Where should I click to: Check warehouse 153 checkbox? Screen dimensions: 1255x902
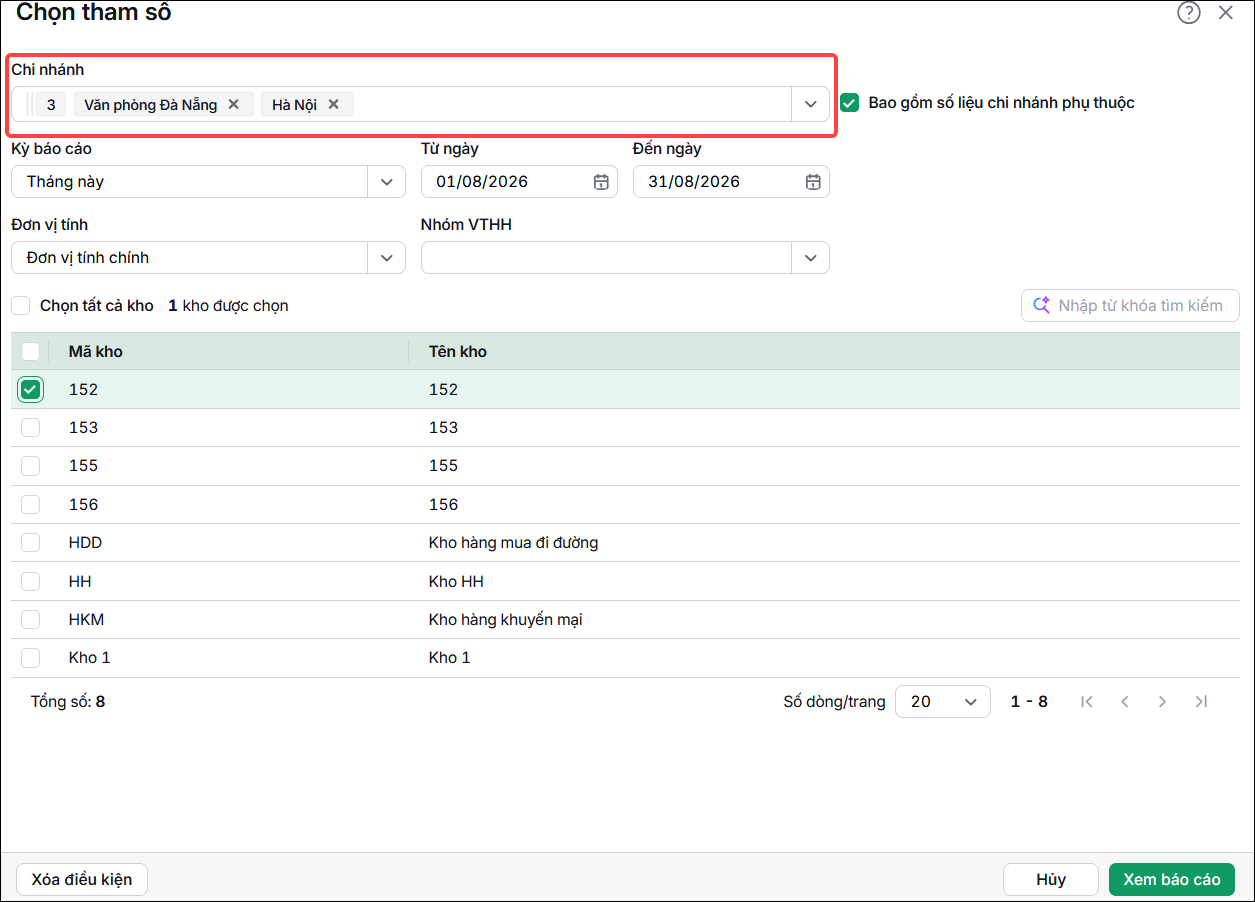[31, 427]
